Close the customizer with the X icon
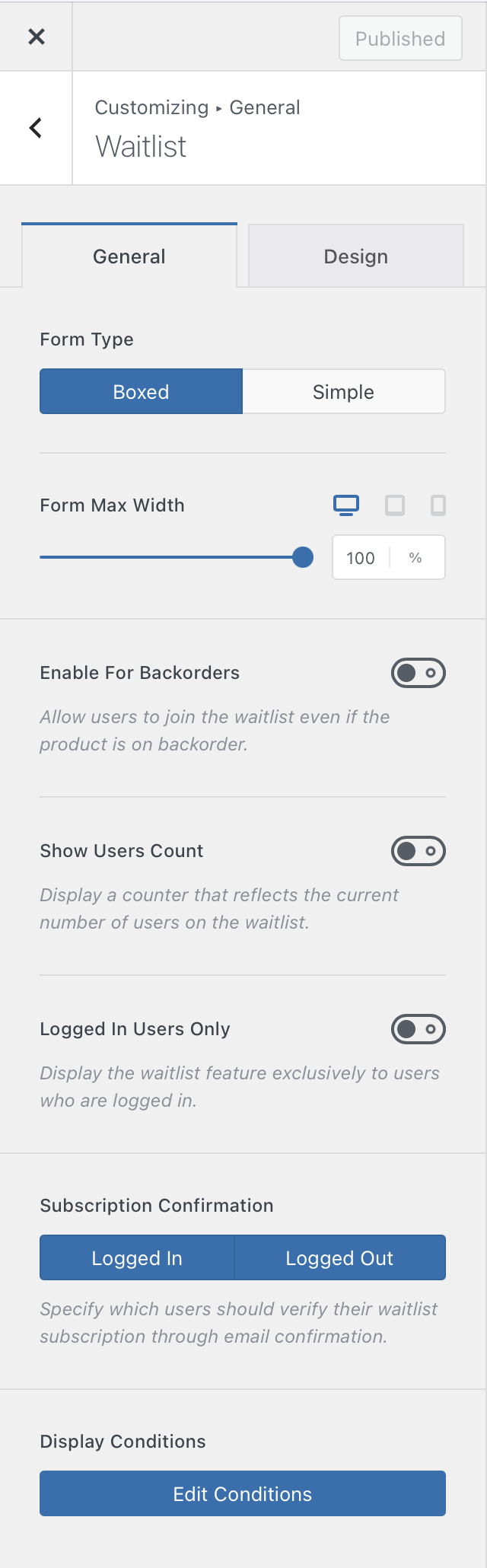Image resolution: width=487 pixels, height=1568 pixels. coord(36,37)
